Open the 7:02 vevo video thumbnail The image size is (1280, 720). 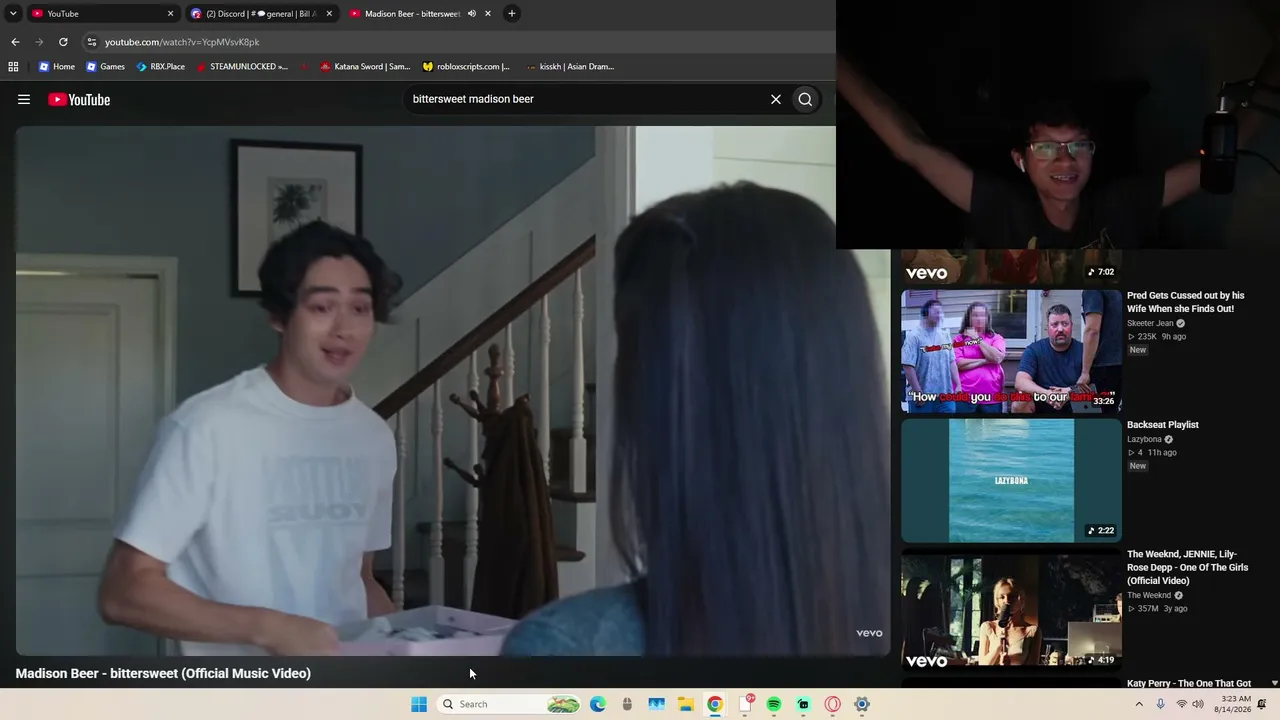tap(1011, 266)
